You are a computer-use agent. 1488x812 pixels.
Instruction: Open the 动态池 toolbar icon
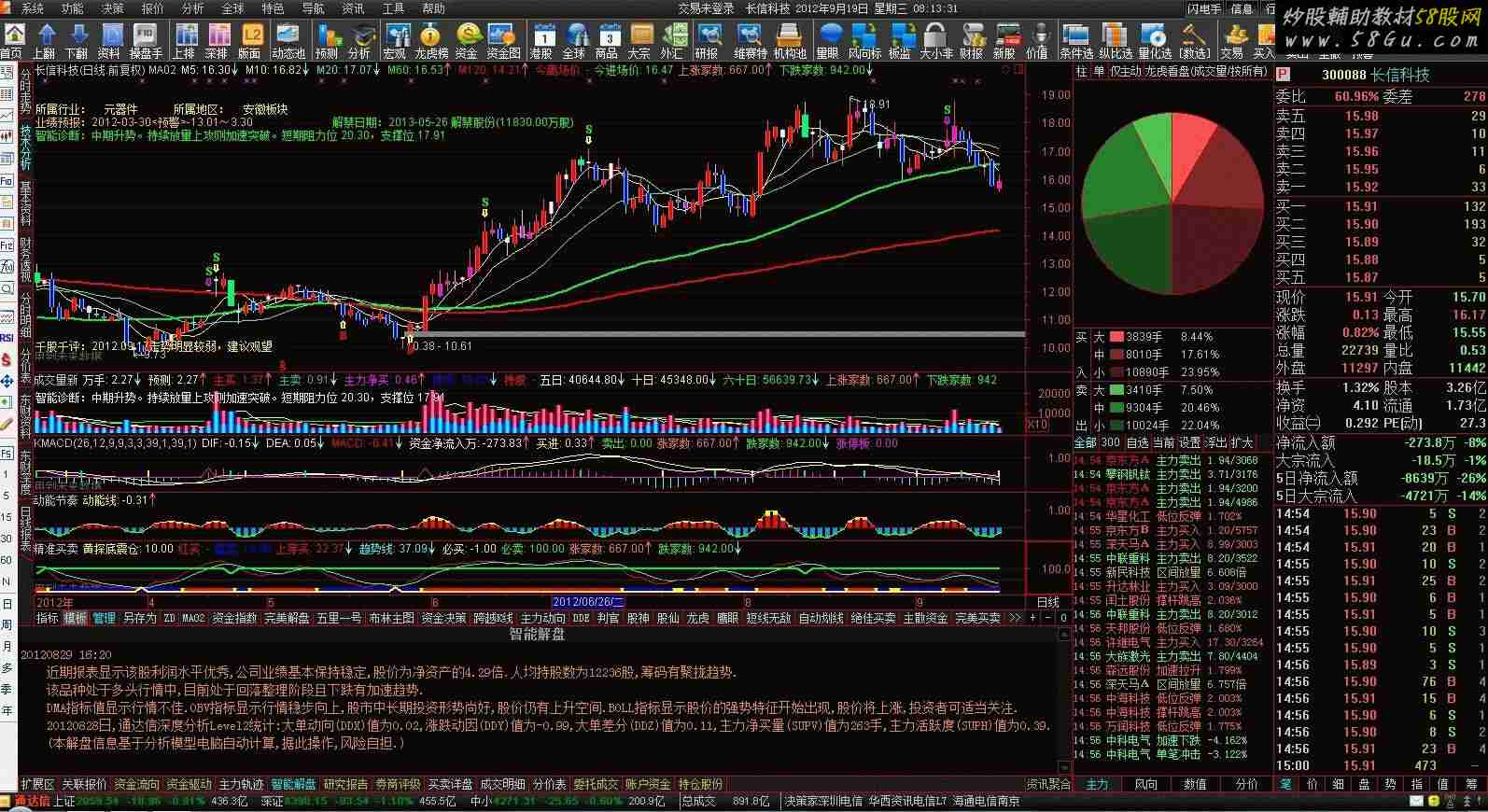pos(288,41)
